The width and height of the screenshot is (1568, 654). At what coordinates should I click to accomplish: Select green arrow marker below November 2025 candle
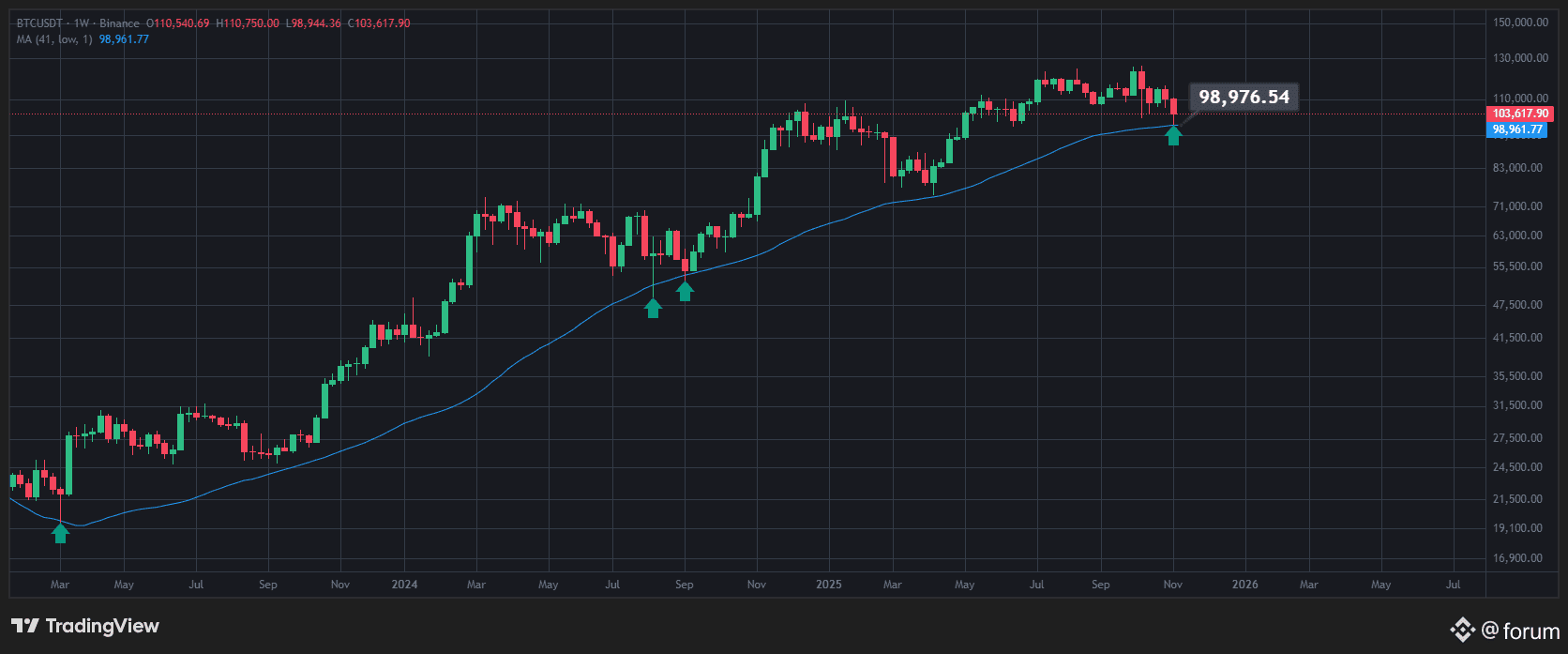[x=1173, y=136]
